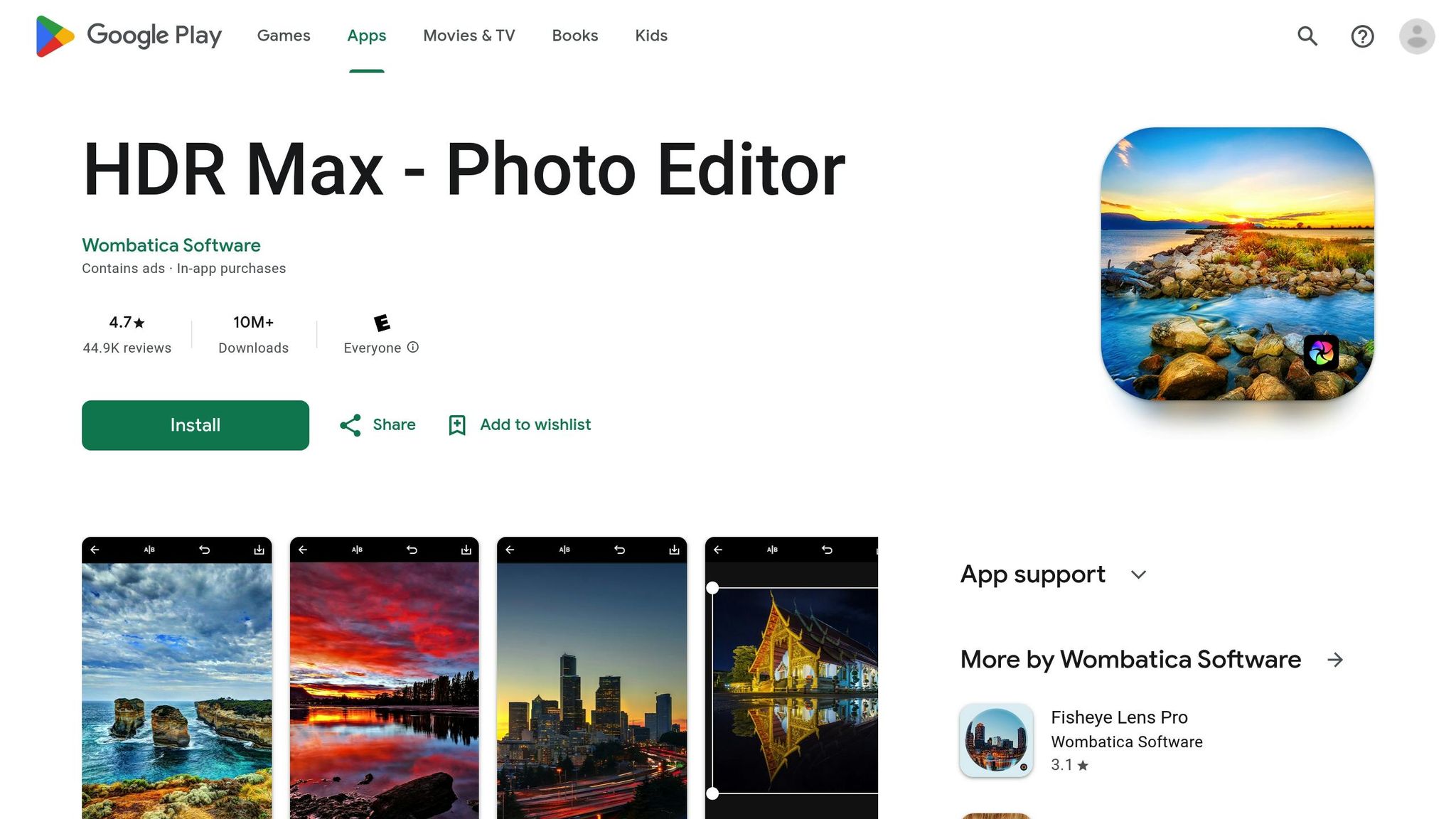Switch to the Books tab
The width and height of the screenshot is (1456, 819).
(575, 36)
